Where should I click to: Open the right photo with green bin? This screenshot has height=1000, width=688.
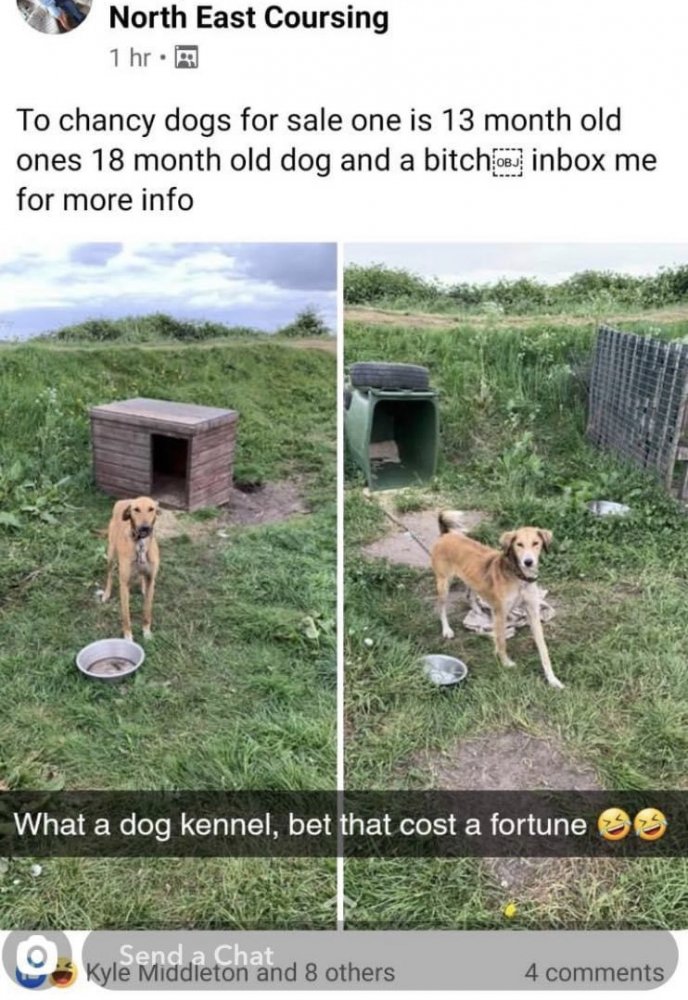(516, 584)
